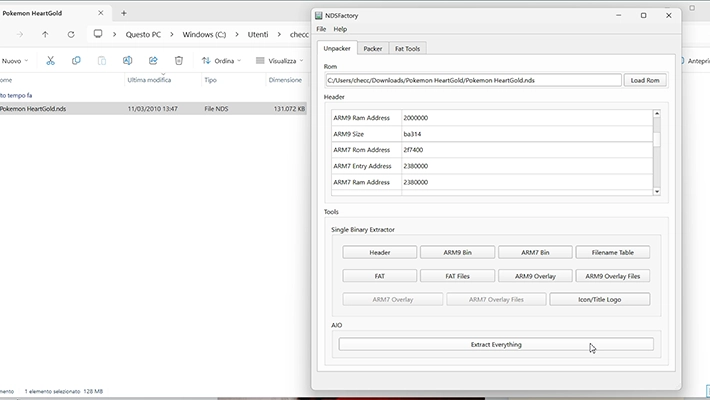Switch to the Fat Tools tab
This screenshot has width=710, height=400.
[407, 48]
